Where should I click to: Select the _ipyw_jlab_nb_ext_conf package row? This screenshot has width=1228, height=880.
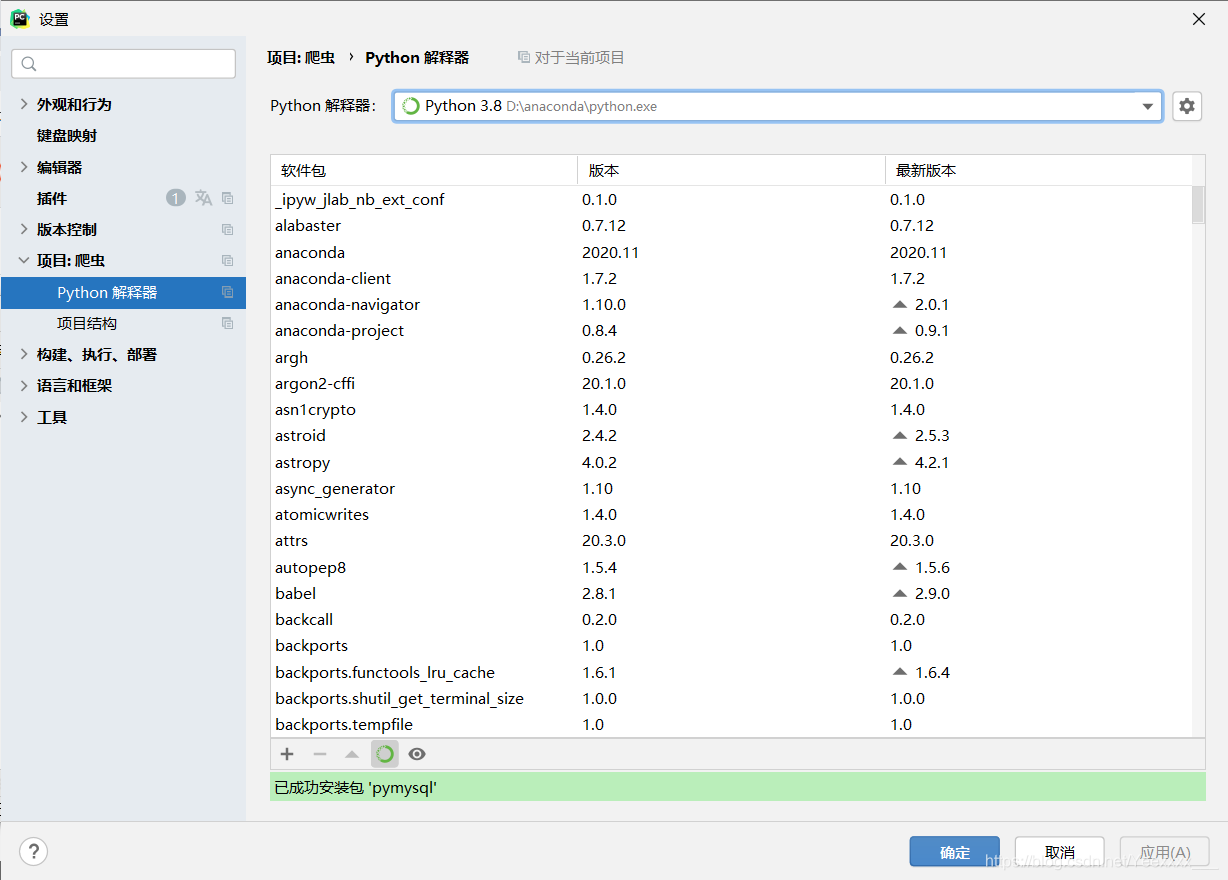click(x=731, y=199)
